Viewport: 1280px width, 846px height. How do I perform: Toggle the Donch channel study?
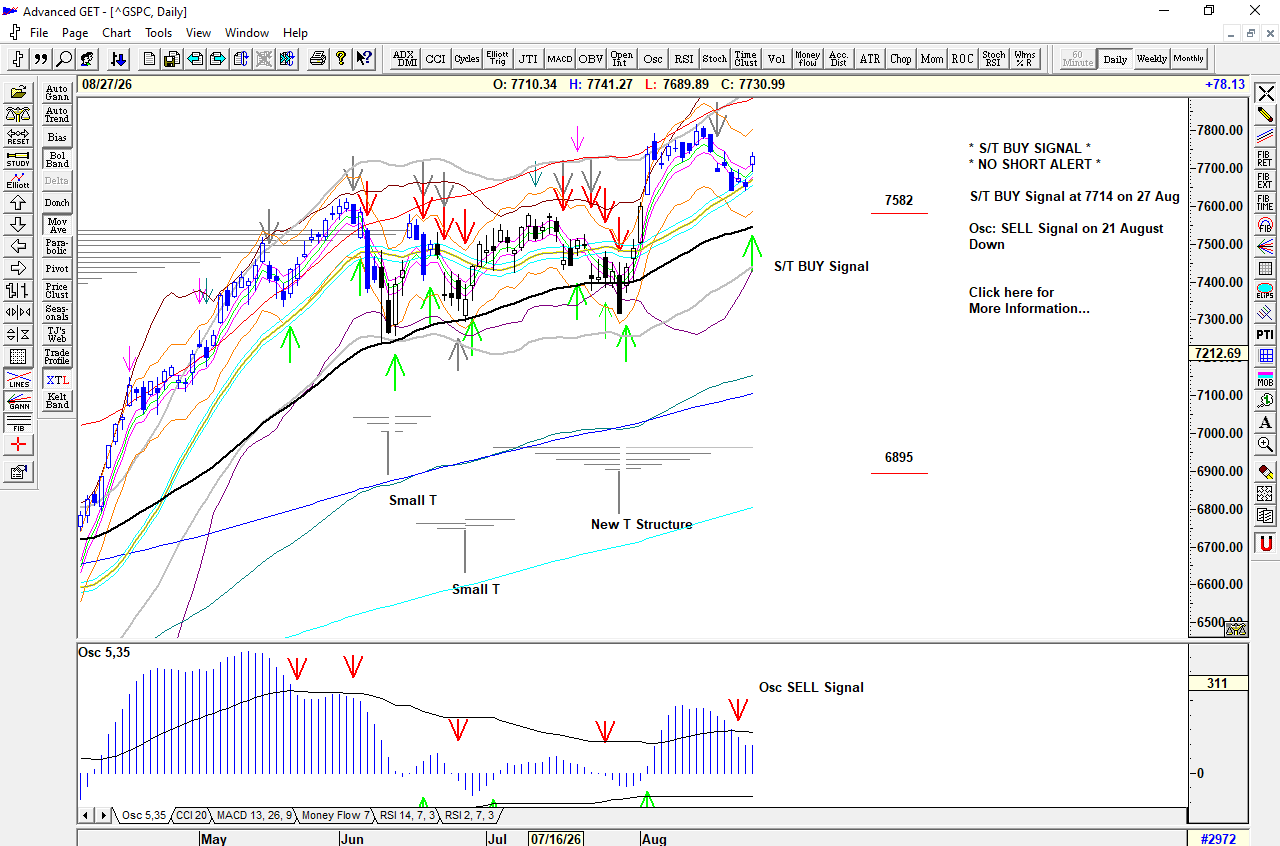pyautogui.click(x=57, y=204)
